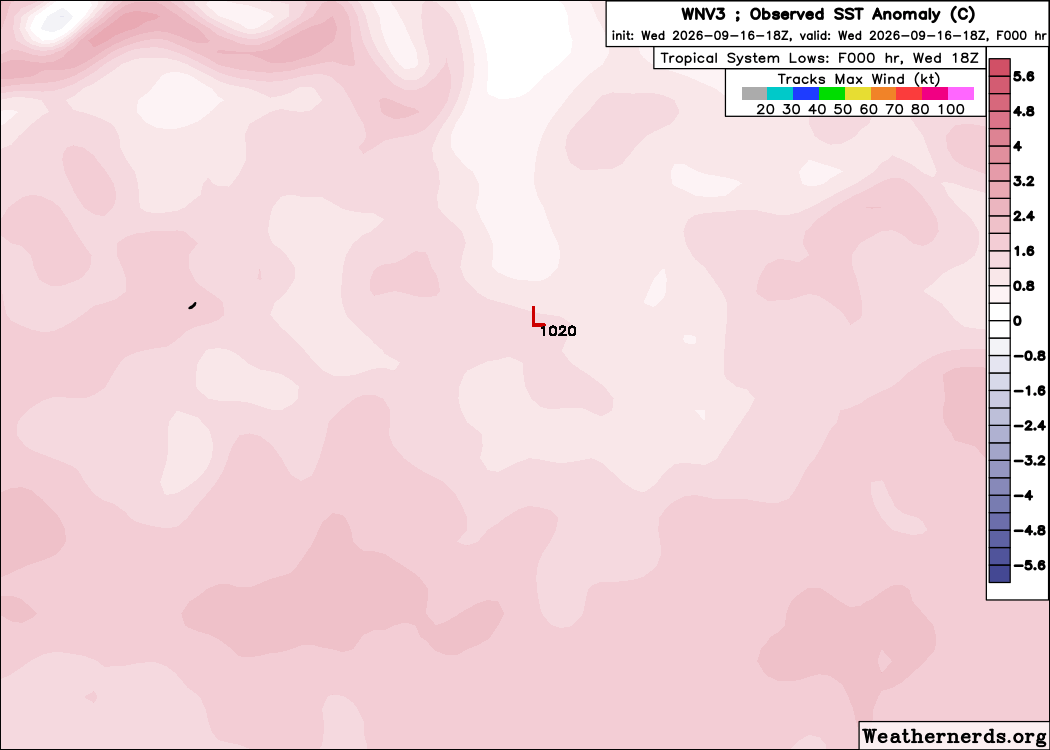Click the red L low-pressure marker
Screen dimensions: 1050x750
pyautogui.click(x=538, y=317)
